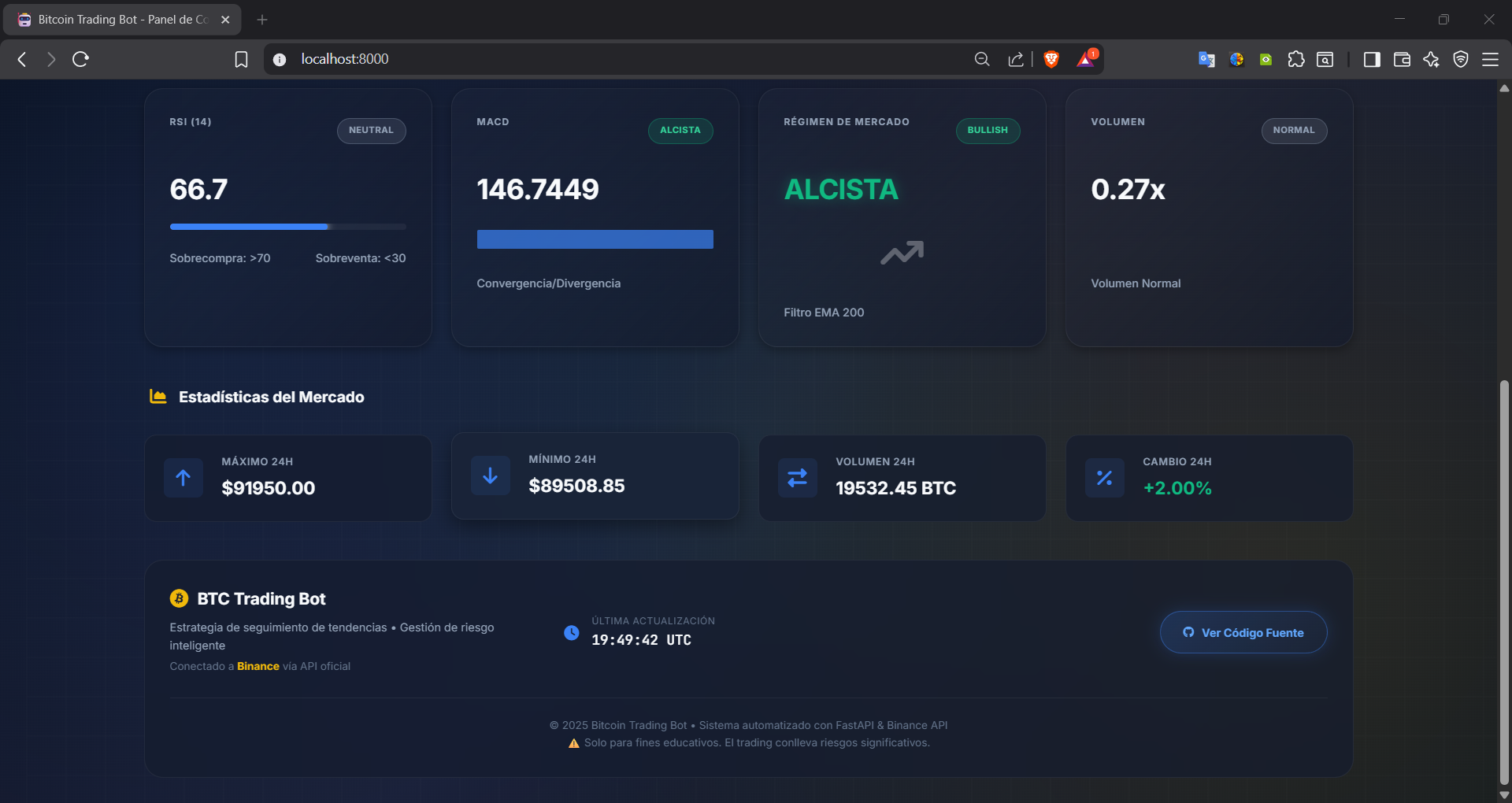Open Google Translate extension
This screenshot has width=1512, height=803.
[1206, 59]
